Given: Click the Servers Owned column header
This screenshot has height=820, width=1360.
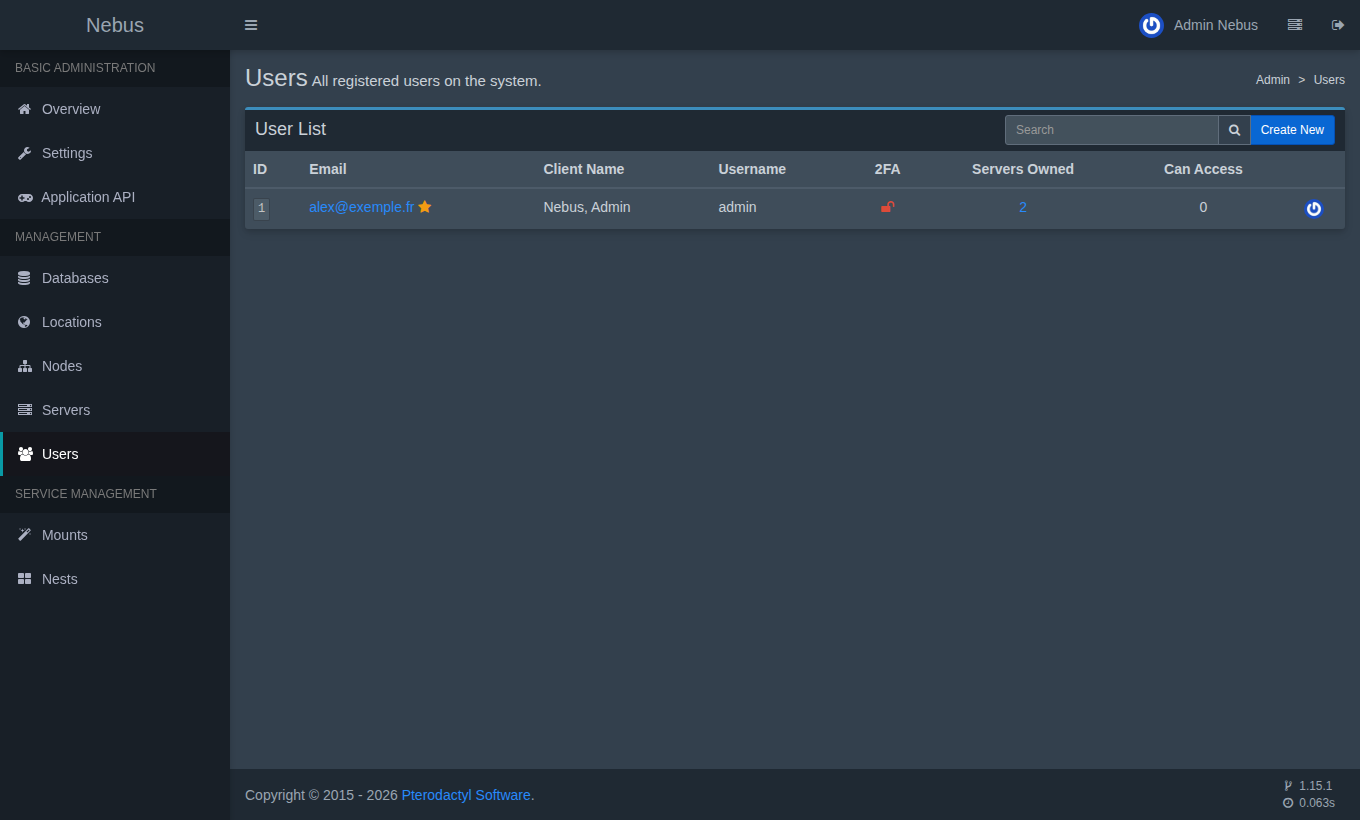Looking at the screenshot, I should tap(1023, 169).
